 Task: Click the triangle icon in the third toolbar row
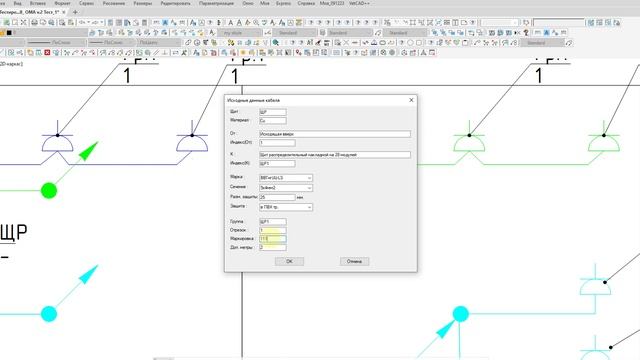(374, 42)
